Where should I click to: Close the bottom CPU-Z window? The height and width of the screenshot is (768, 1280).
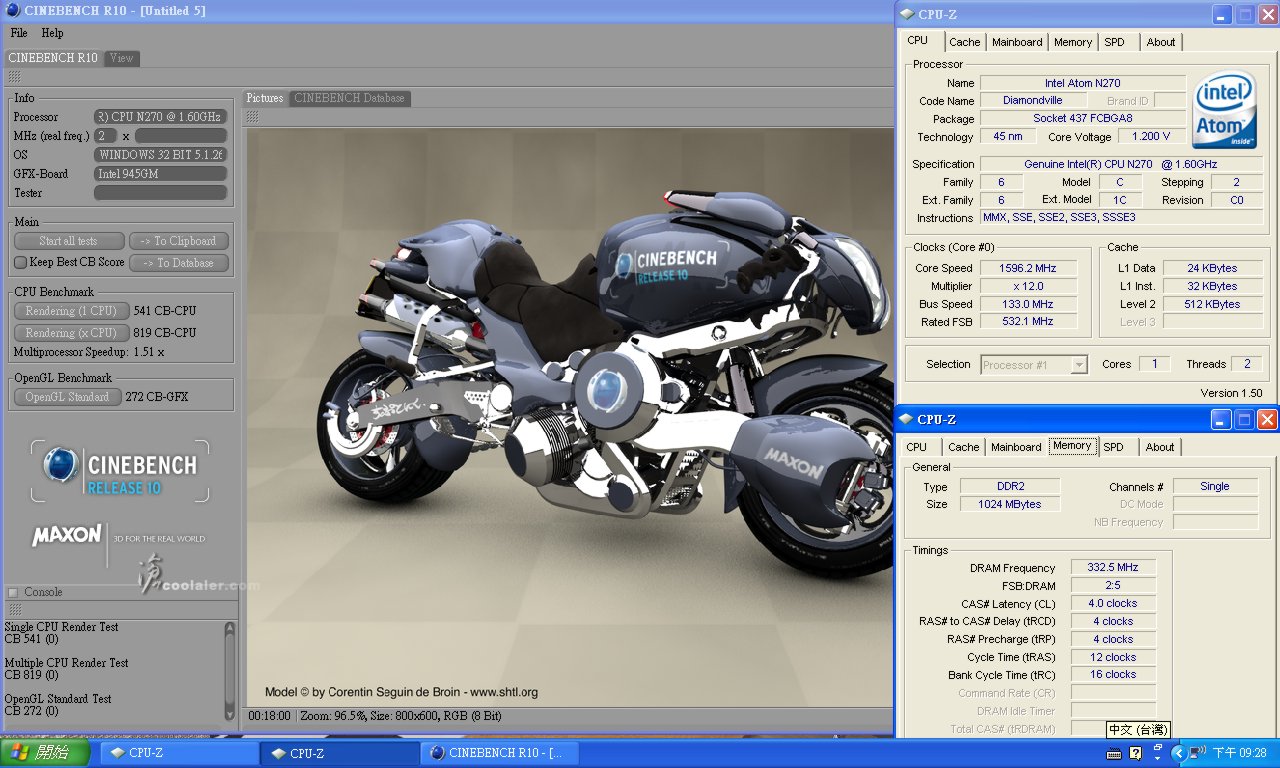coord(1266,419)
